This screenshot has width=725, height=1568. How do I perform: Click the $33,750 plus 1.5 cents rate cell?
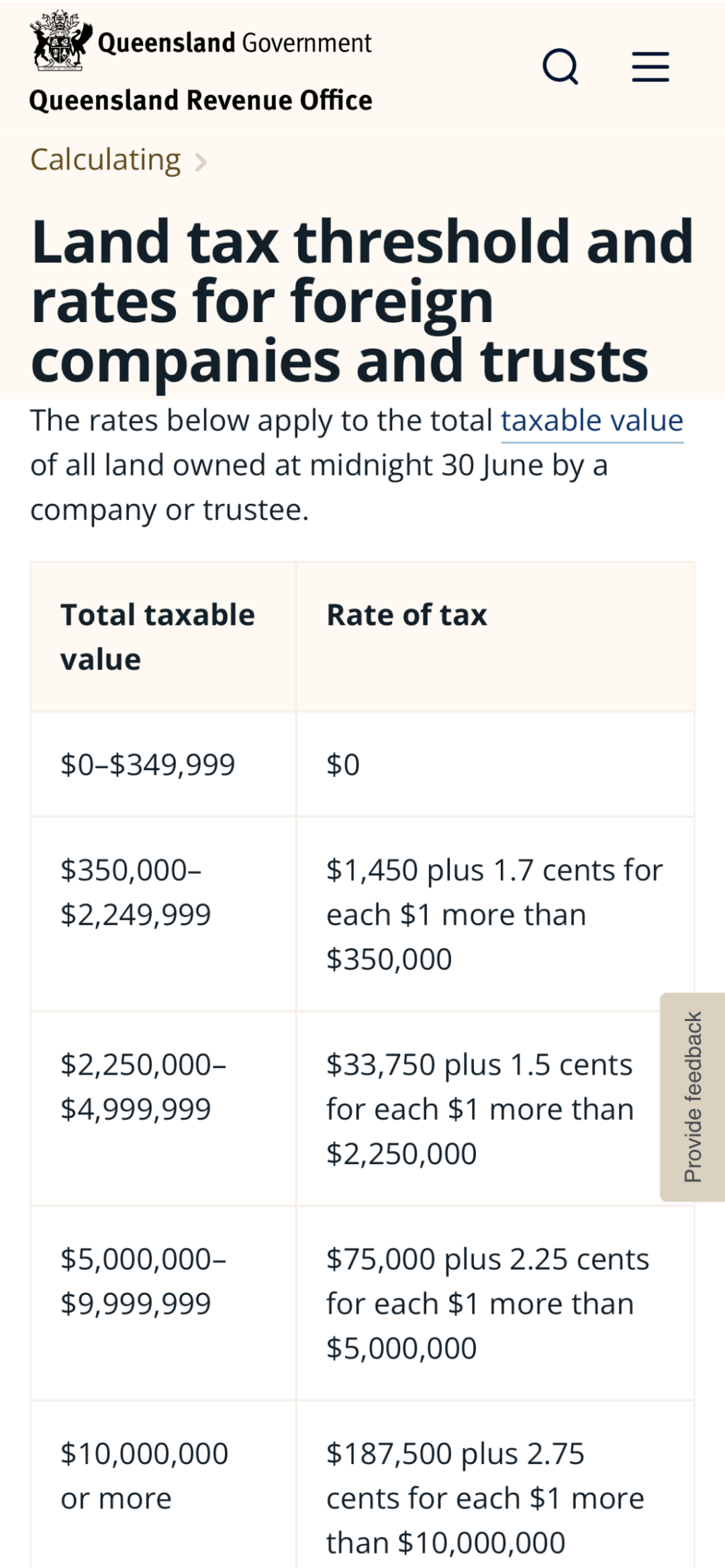click(x=479, y=1109)
